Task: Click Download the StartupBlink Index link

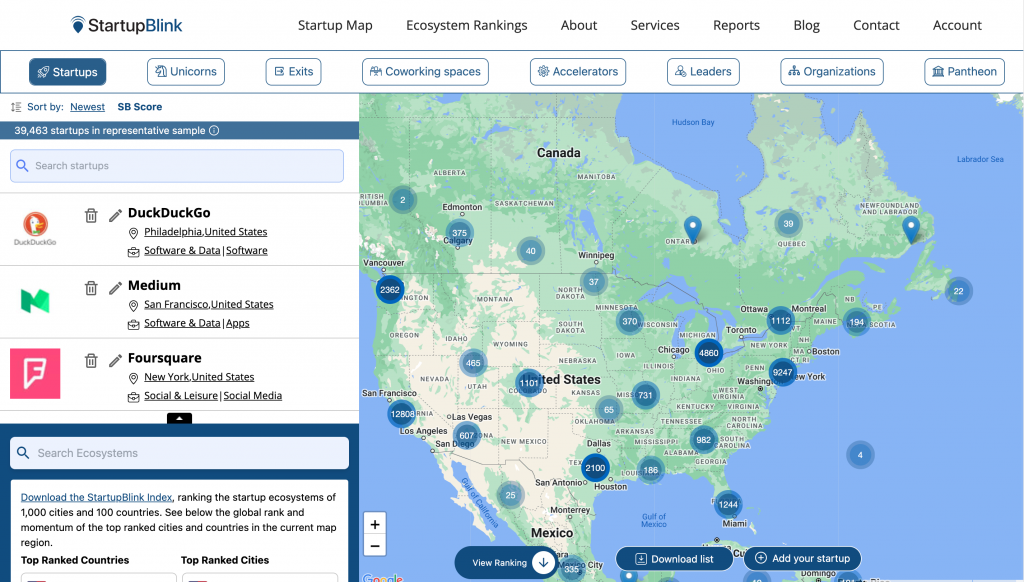Action: coord(96,497)
